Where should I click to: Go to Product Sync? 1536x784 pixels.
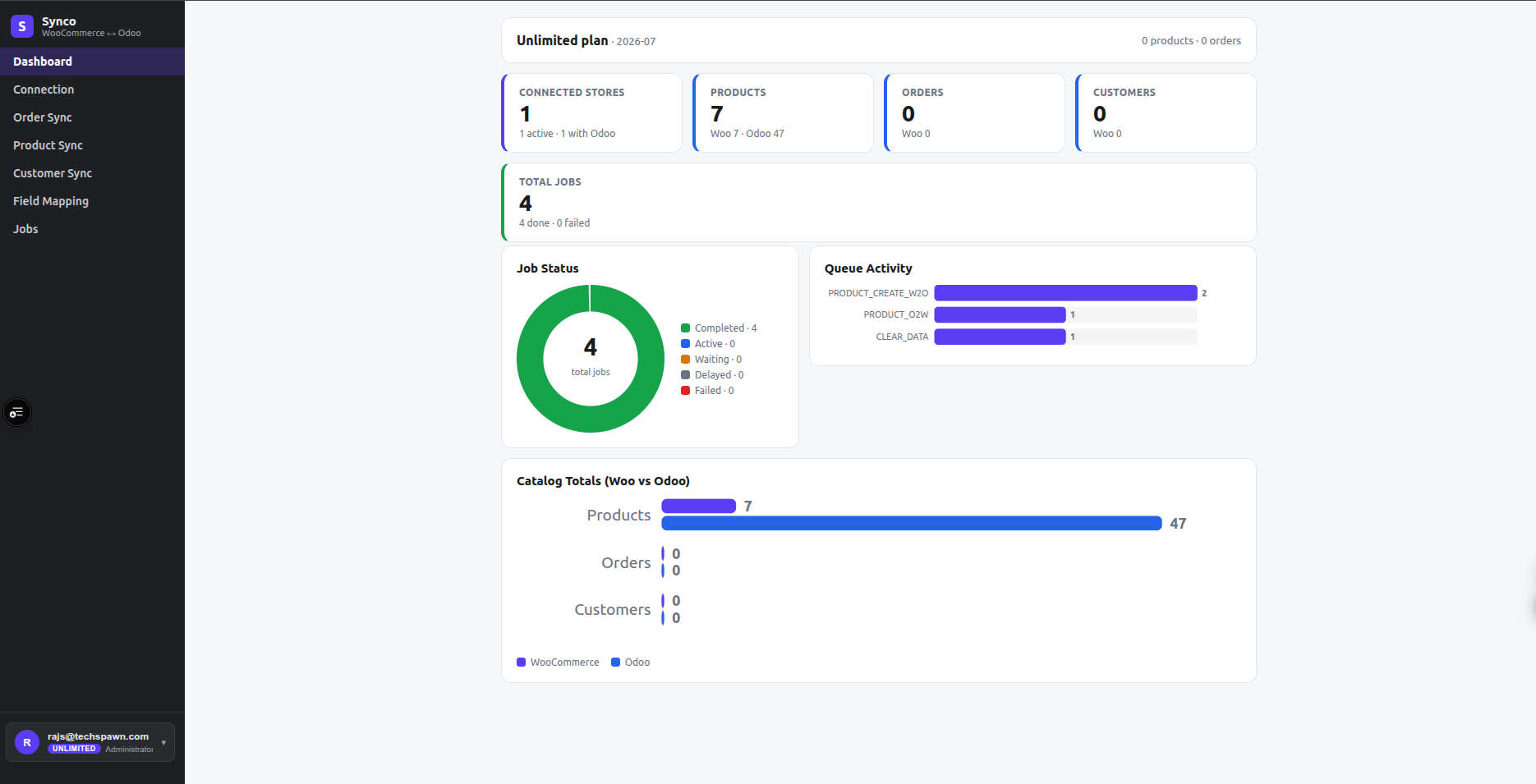(92, 145)
